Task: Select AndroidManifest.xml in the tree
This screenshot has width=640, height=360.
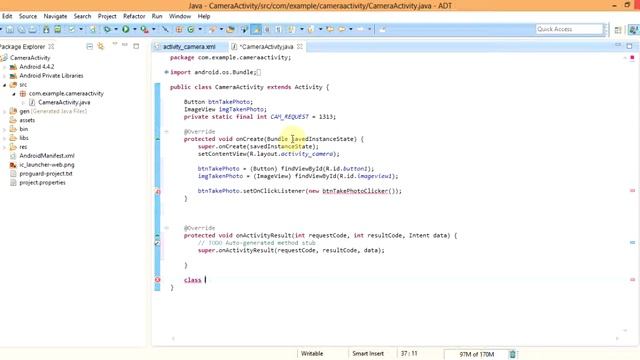Action: coord(47,156)
